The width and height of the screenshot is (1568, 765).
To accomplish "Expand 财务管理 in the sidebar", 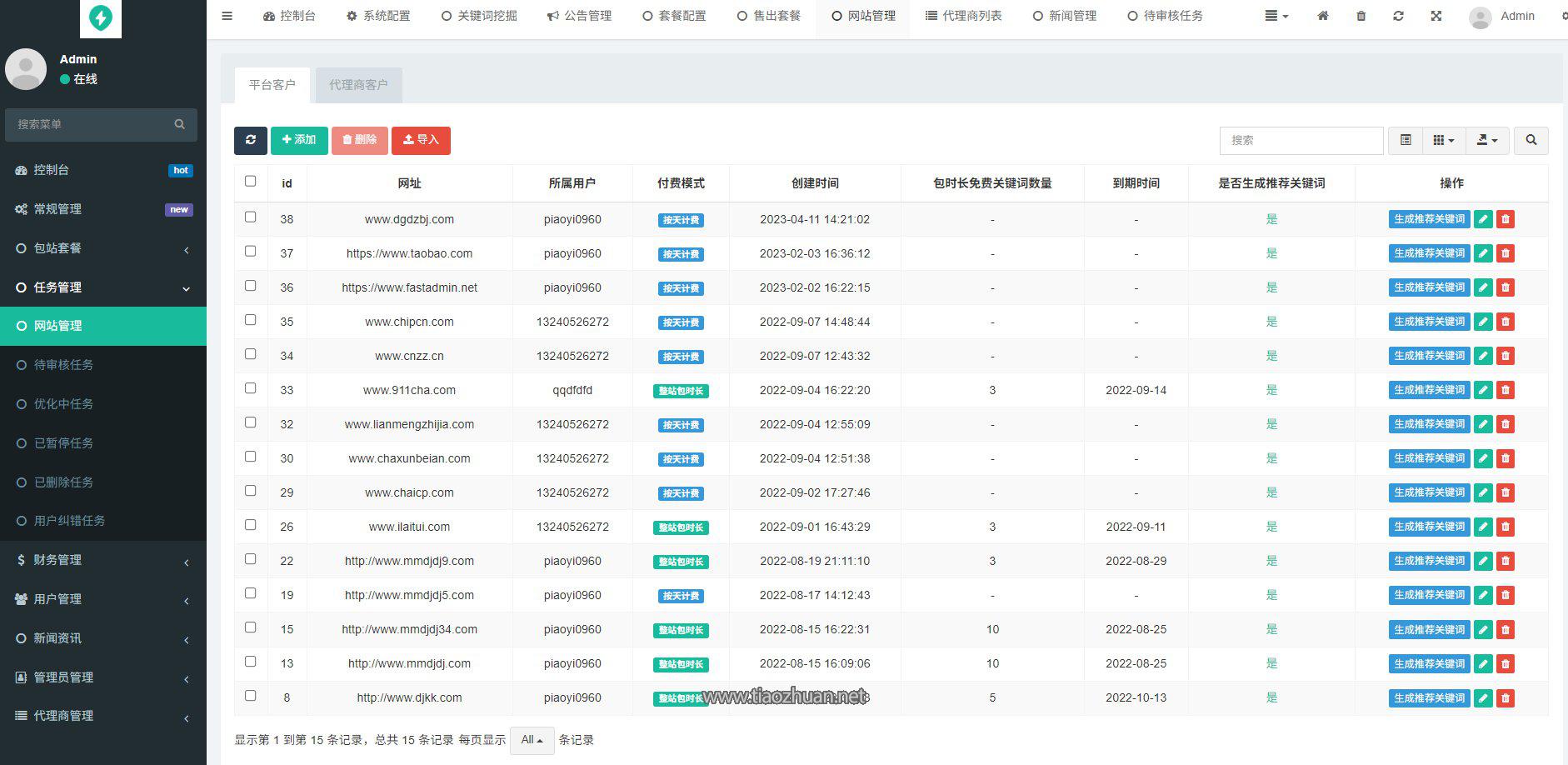I will (x=103, y=560).
